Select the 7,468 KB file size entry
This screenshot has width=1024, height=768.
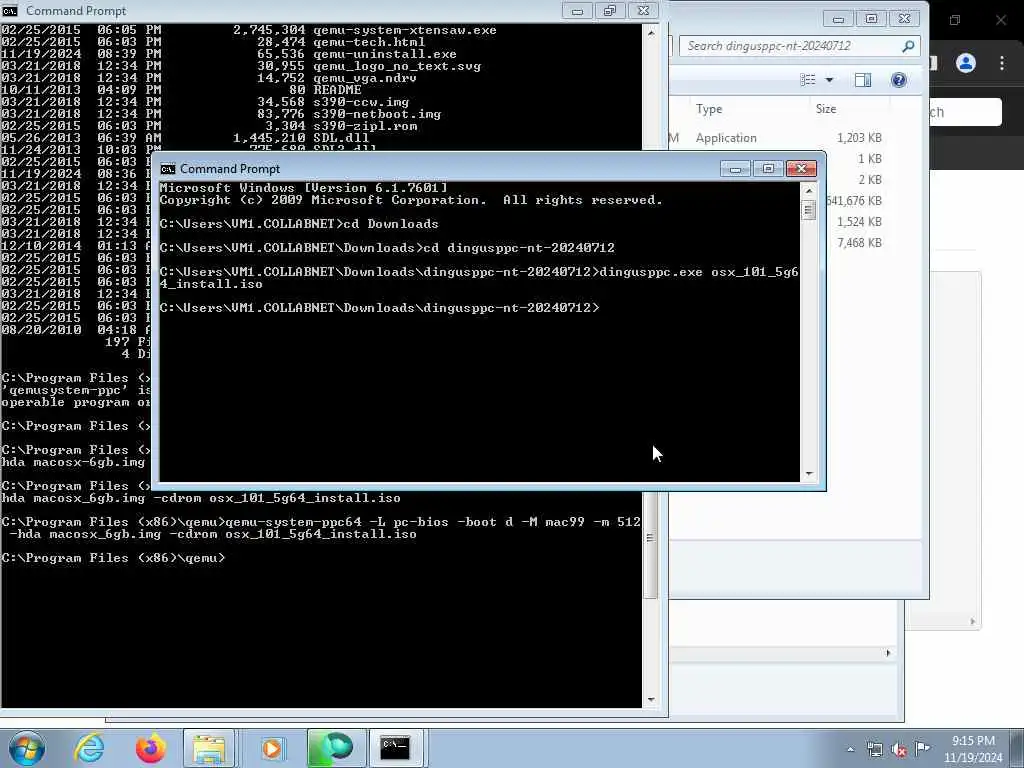pos(859,243)
